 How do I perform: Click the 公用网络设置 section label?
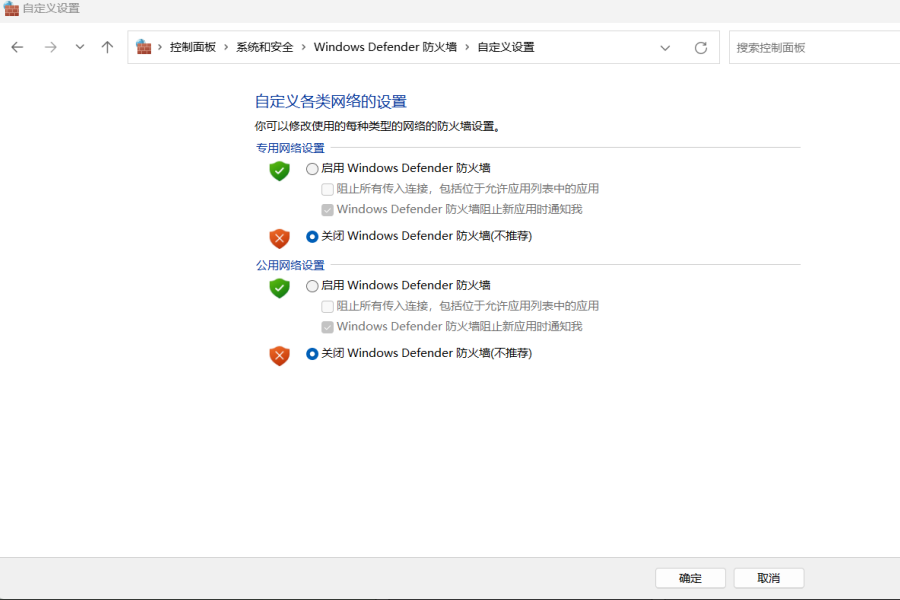point(290,265)
